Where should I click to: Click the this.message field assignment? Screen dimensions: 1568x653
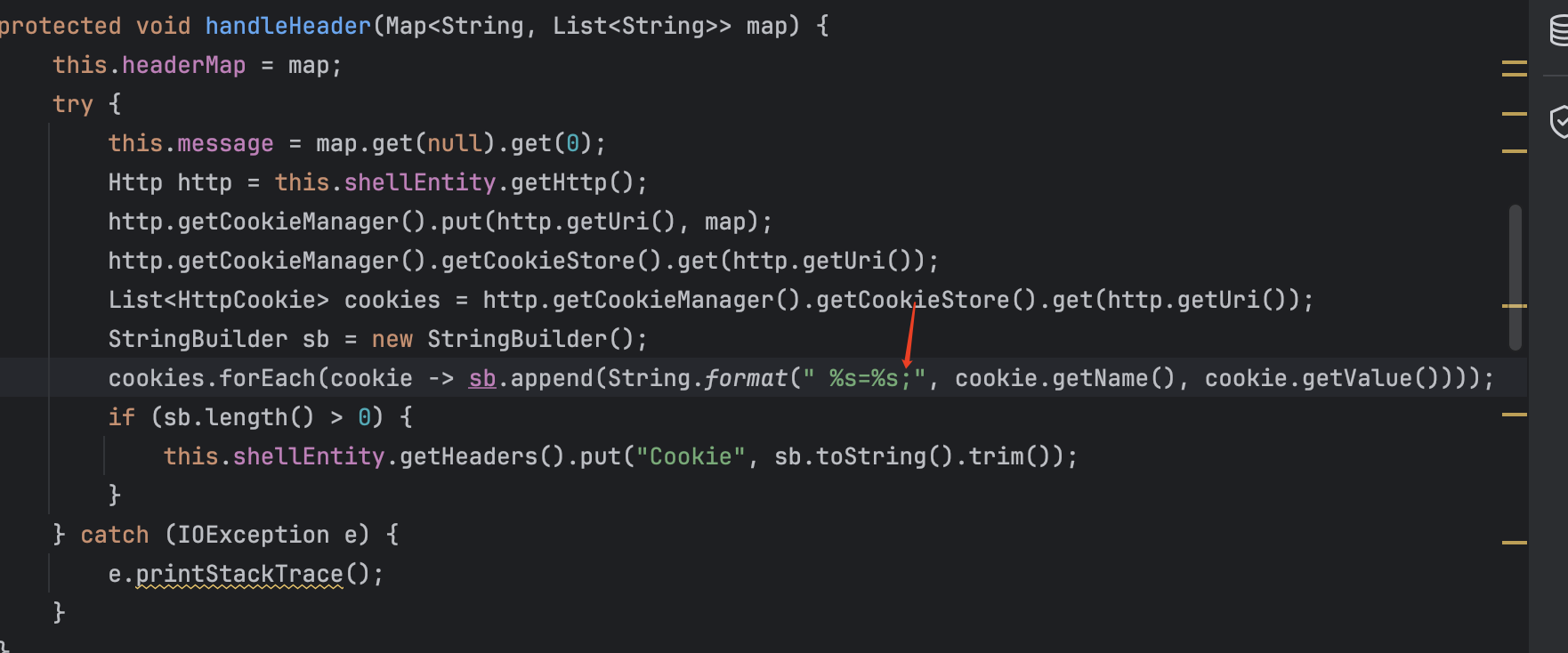point(225,143)
